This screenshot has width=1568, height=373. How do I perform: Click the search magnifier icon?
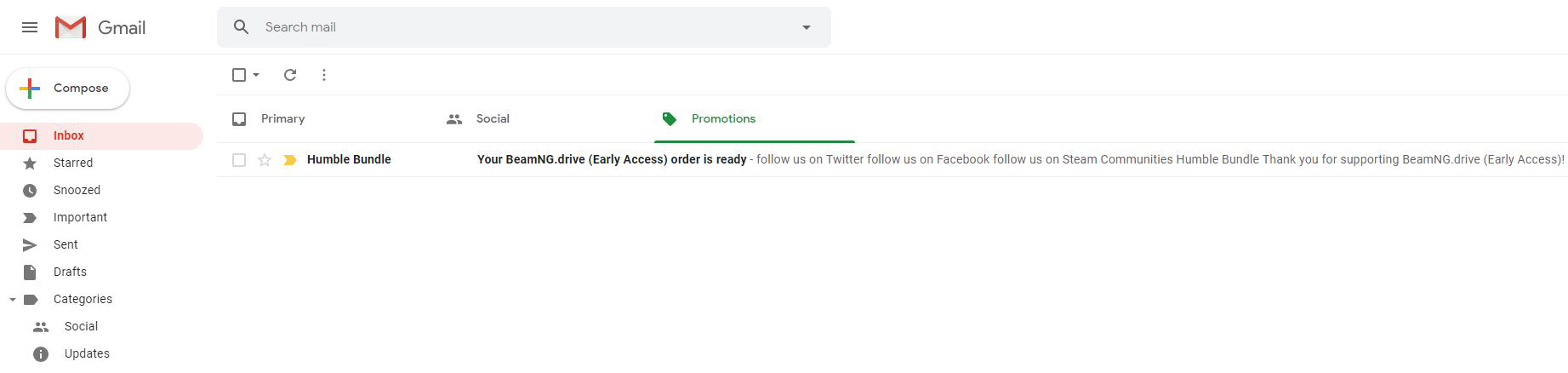242,27
